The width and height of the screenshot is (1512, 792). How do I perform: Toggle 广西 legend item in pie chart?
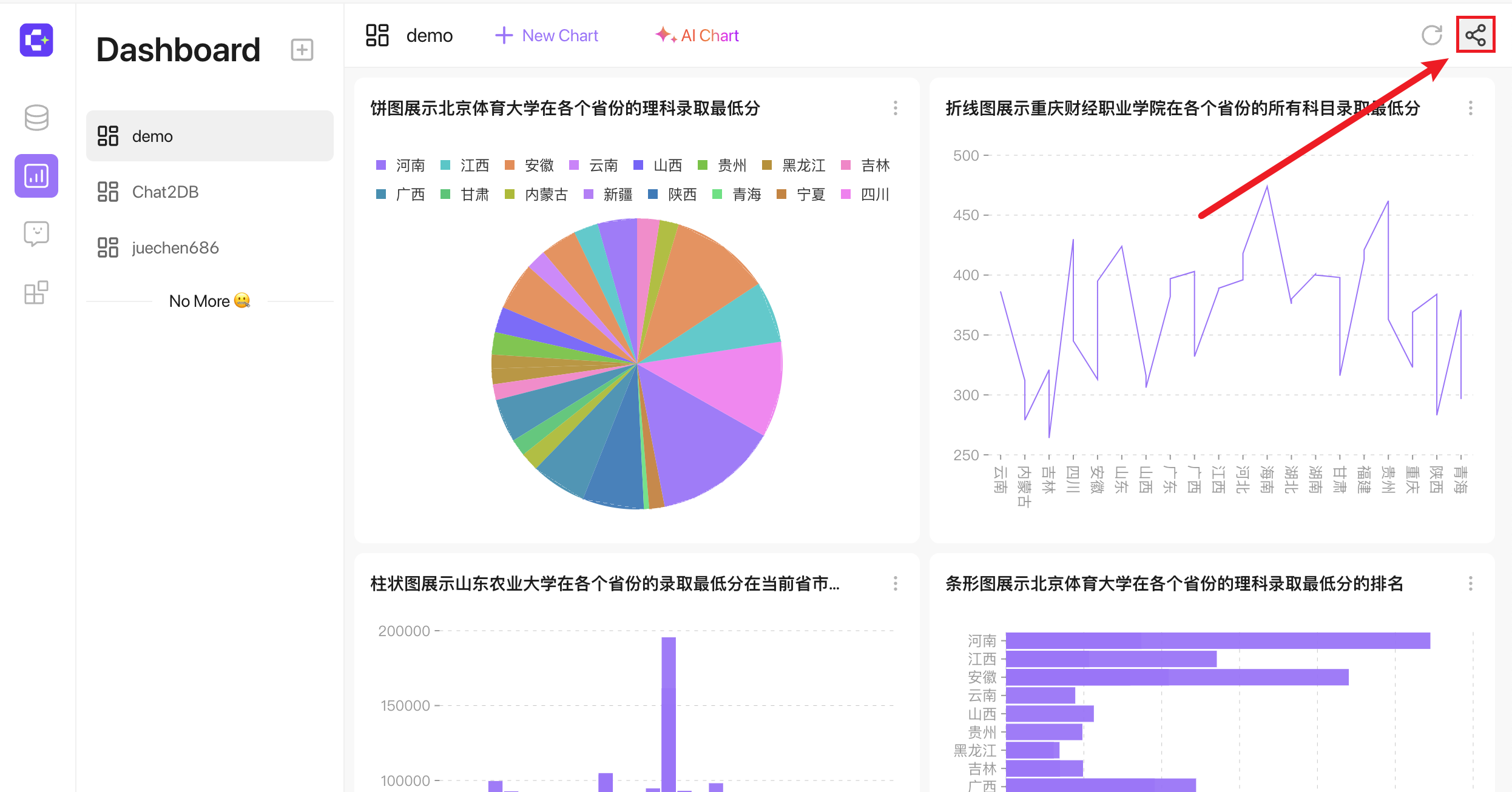tap(400, 194)
